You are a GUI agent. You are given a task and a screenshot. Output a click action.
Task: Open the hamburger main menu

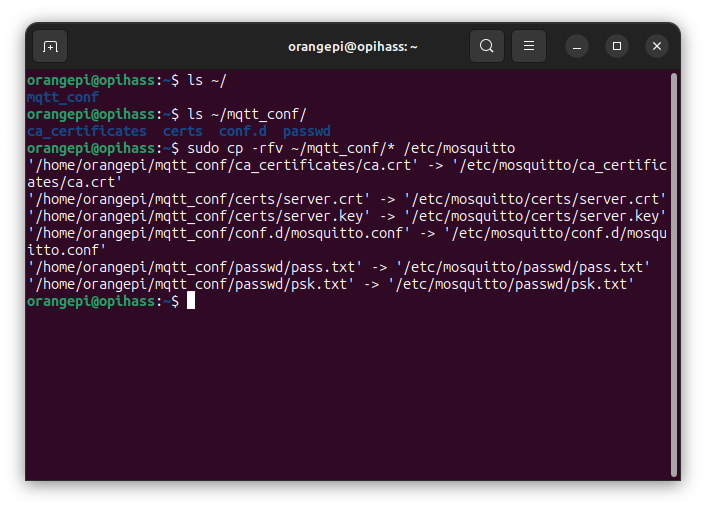point(529,46)
